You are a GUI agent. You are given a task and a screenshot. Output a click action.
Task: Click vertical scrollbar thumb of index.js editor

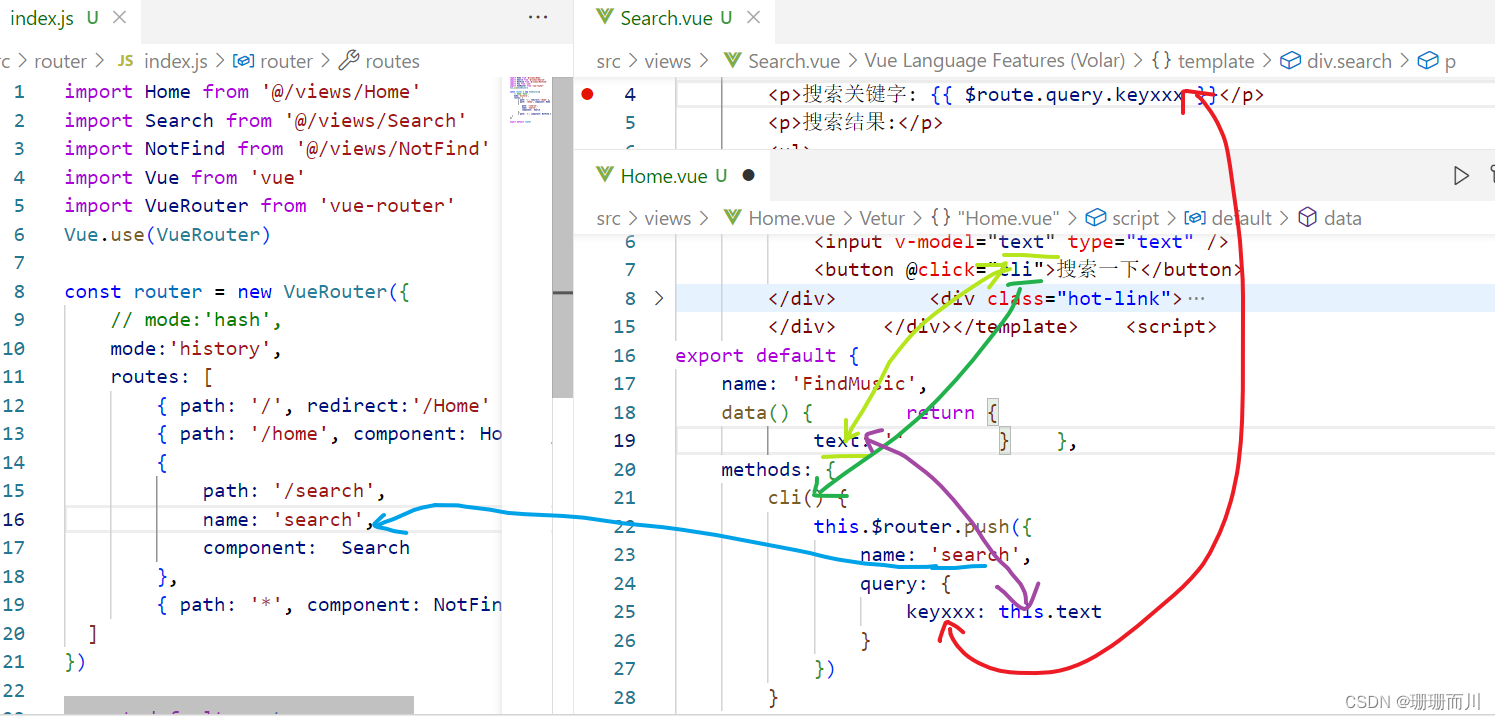[563, 238]
